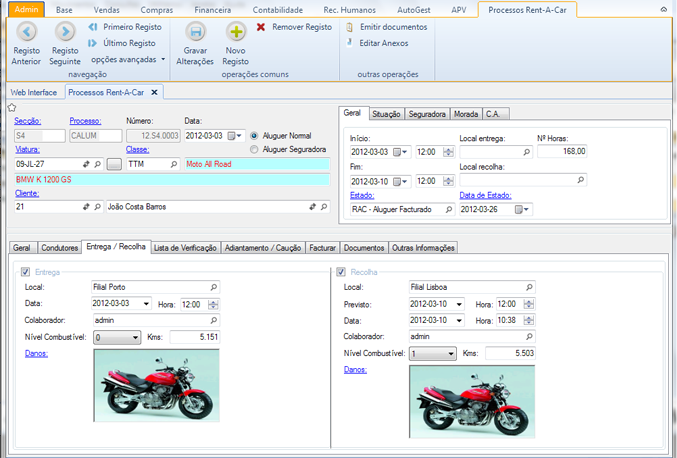This screenshot has height=458, width=677.
Task: Select the Aluguer Seguradora radio button
Action: click(x=255, y=149)
